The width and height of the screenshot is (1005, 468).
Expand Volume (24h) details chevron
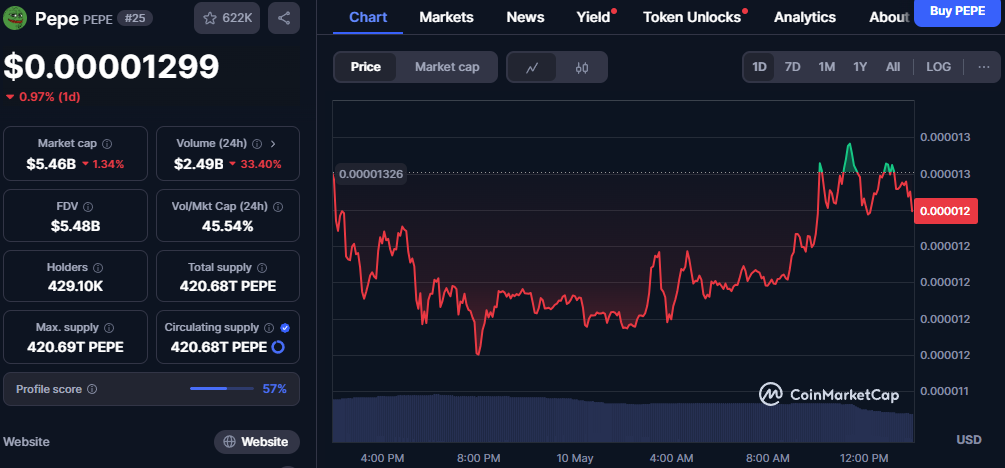coord(274,144)
